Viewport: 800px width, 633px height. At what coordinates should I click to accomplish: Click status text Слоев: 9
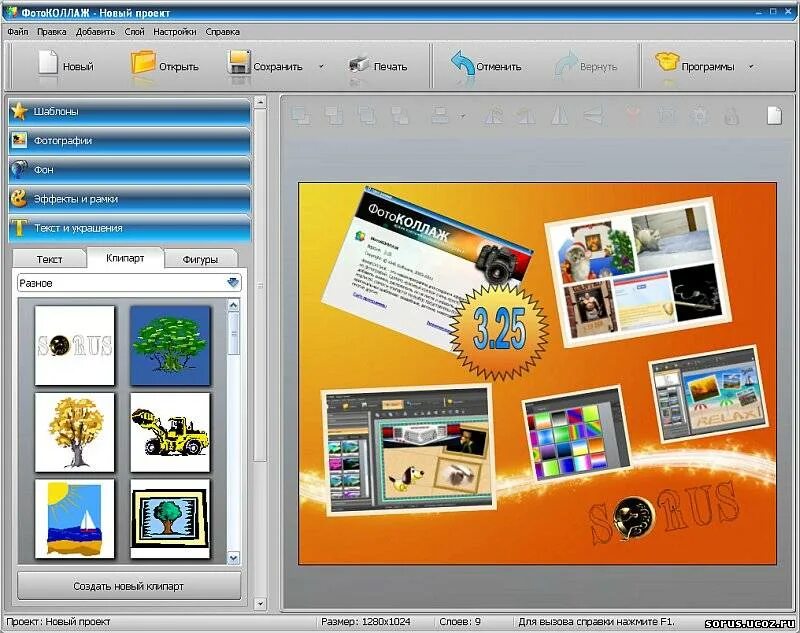point(460,622)
